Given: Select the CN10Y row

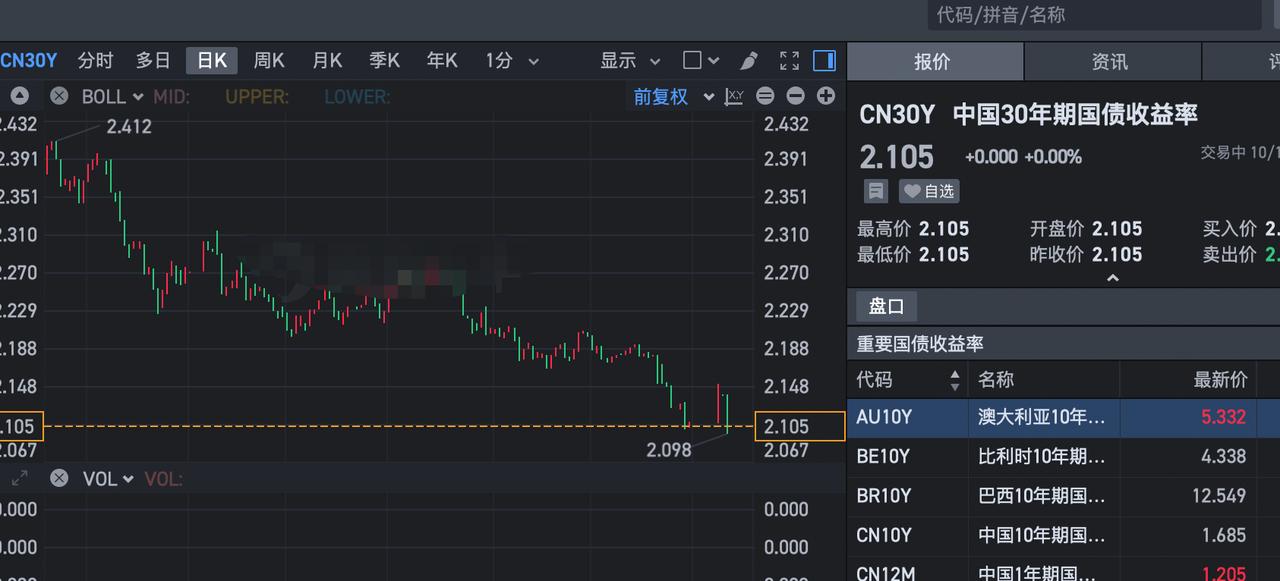Looking at the screenshot, I should tap(1063, 535).
